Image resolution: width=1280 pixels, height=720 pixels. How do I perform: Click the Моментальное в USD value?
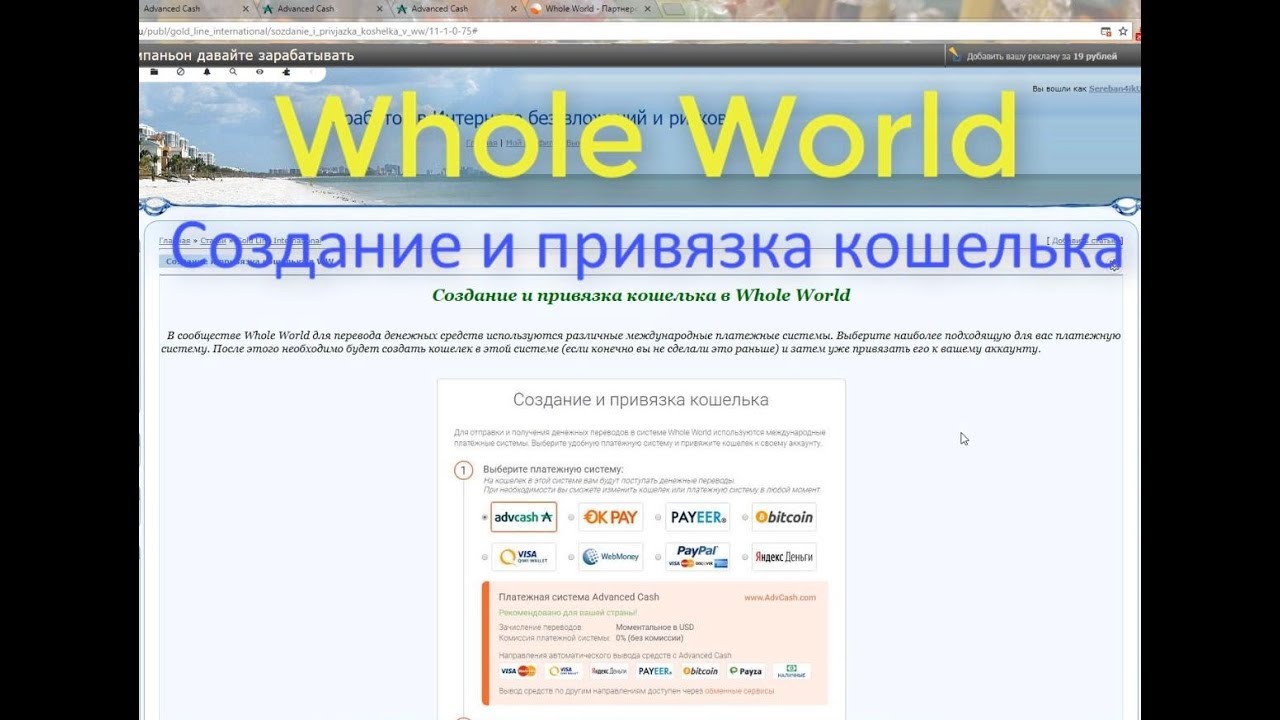pyautogui.click(x=655, y=627)
